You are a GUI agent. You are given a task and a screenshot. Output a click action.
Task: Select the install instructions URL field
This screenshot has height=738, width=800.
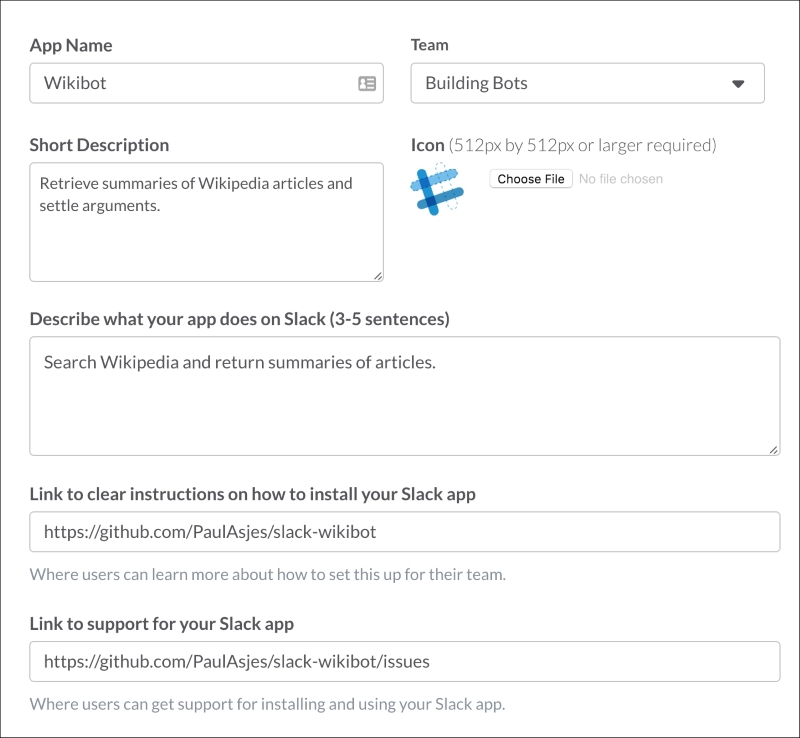pos(405,532)
